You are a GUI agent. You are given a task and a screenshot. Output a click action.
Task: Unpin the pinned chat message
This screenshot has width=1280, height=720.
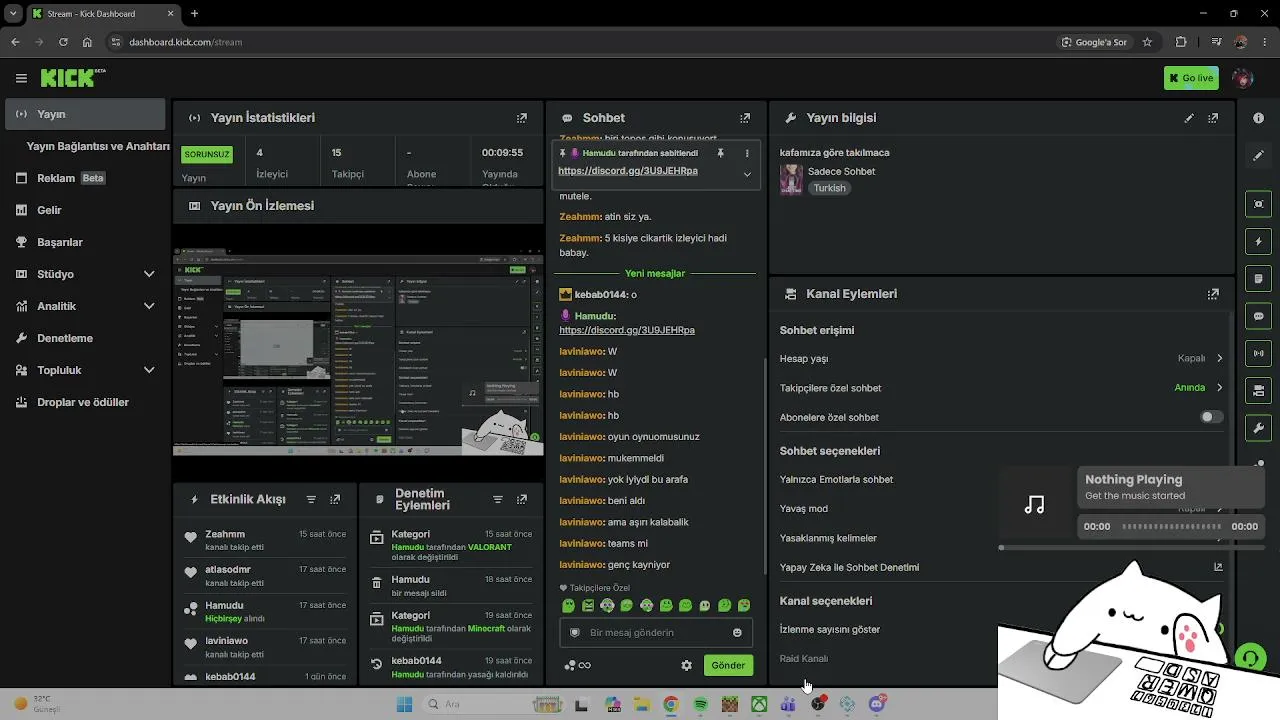(x=720, y=153)
